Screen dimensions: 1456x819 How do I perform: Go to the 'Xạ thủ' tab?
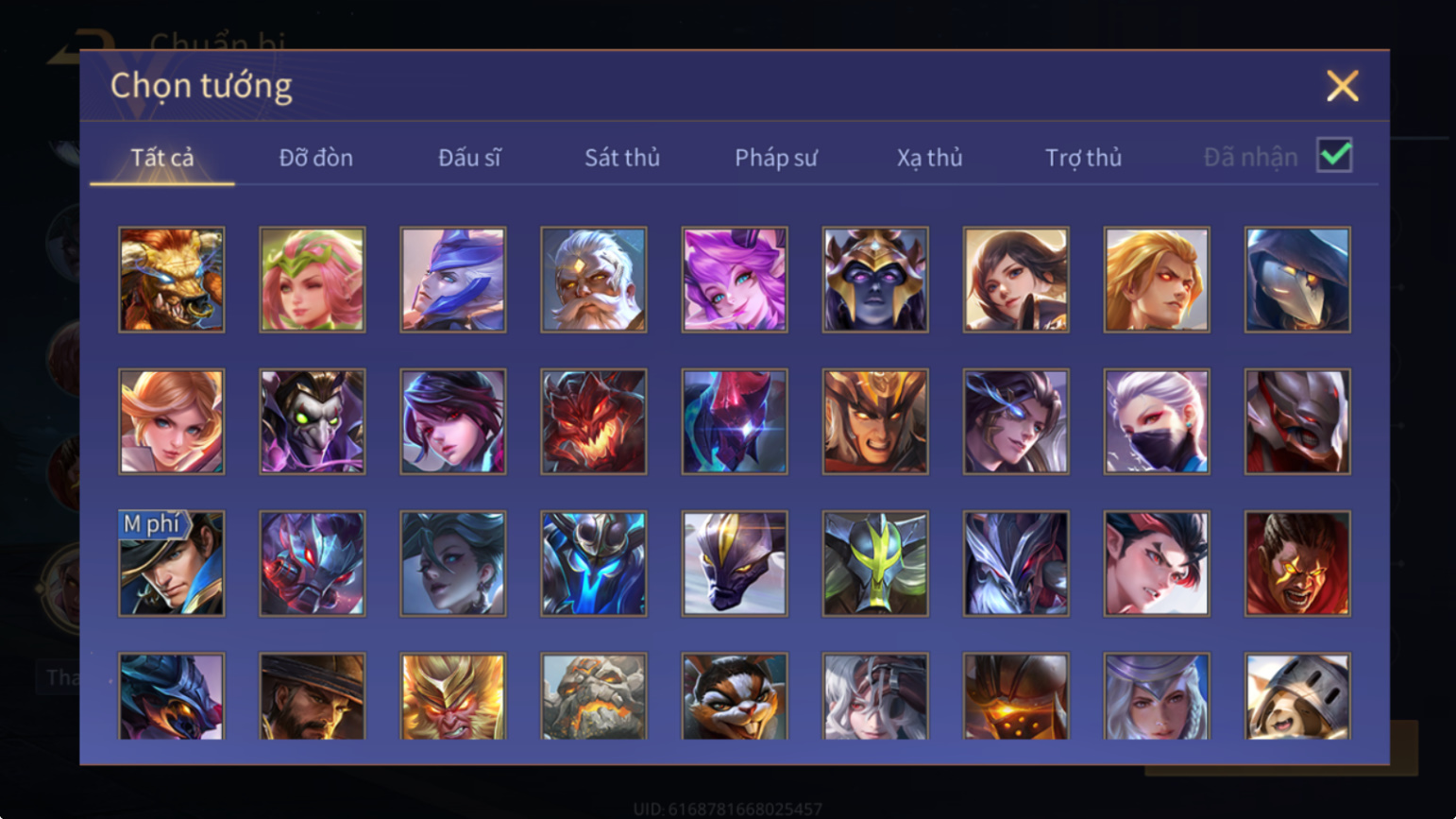[x=929, y=158]
